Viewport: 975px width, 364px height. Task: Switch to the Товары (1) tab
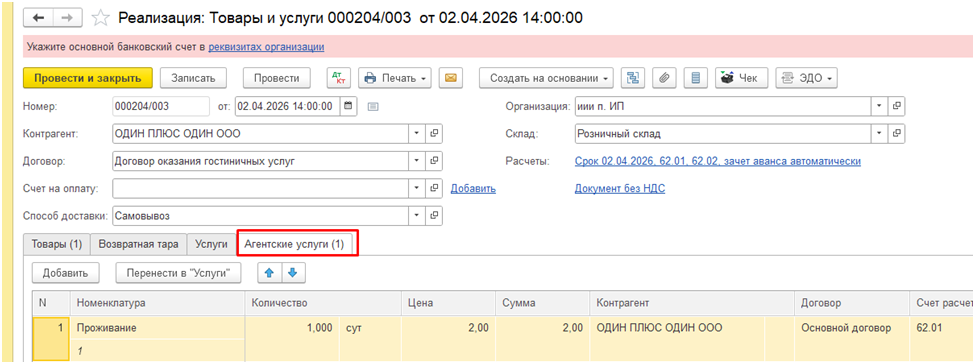pos(57,245)
